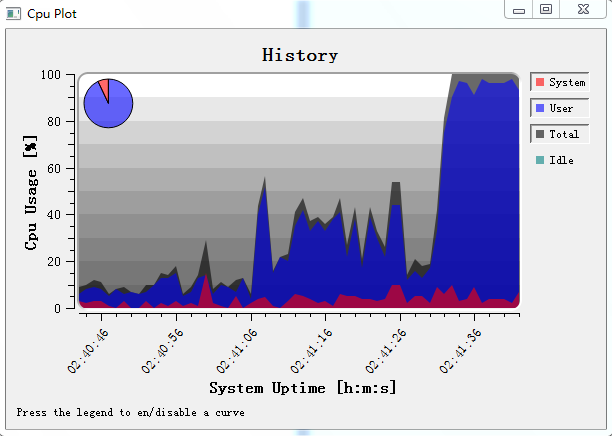Maximize the Cpu Plot window
The image size is (612, 436).
click(546, 10)
